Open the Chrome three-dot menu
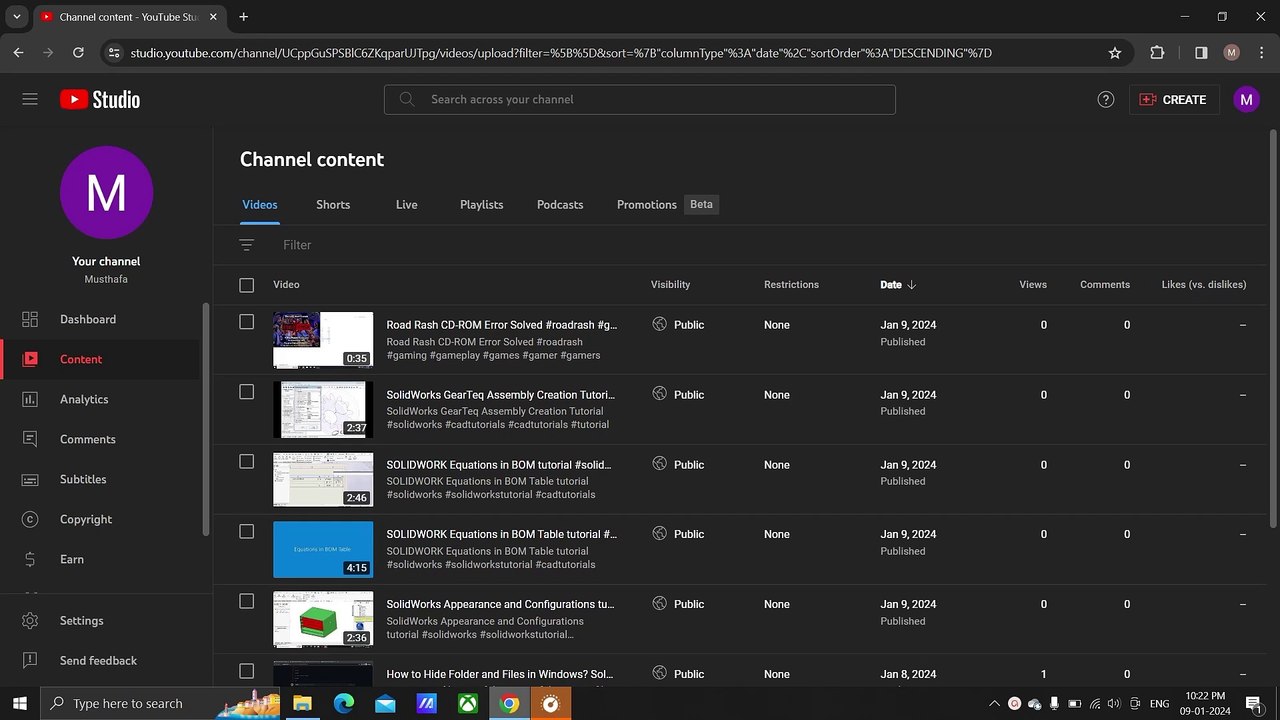 (x=1261, y=53)
